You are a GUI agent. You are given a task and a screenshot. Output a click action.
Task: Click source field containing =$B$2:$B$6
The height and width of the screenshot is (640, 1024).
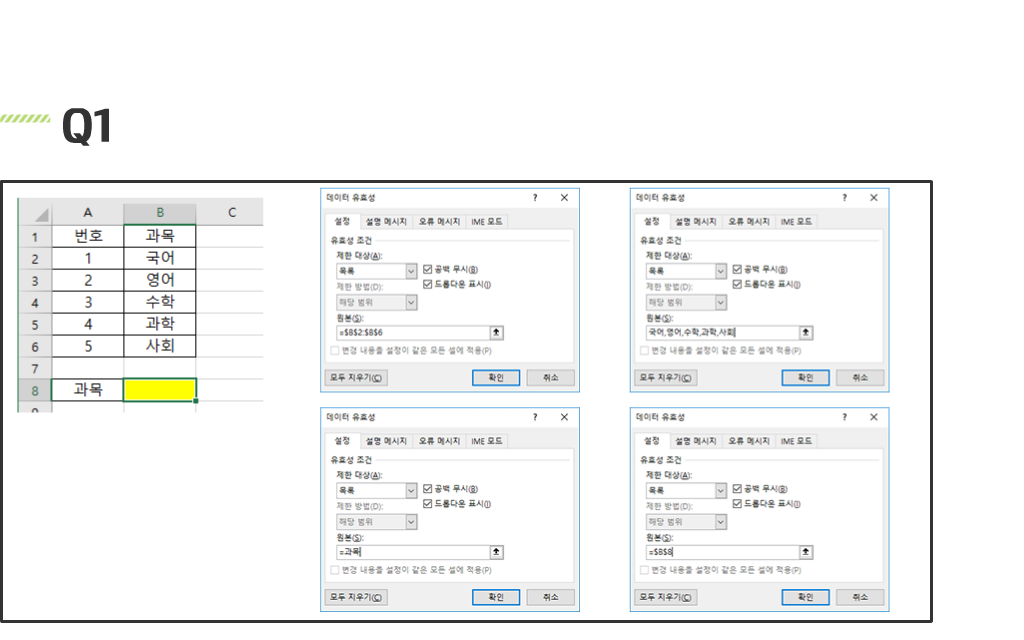413,332
